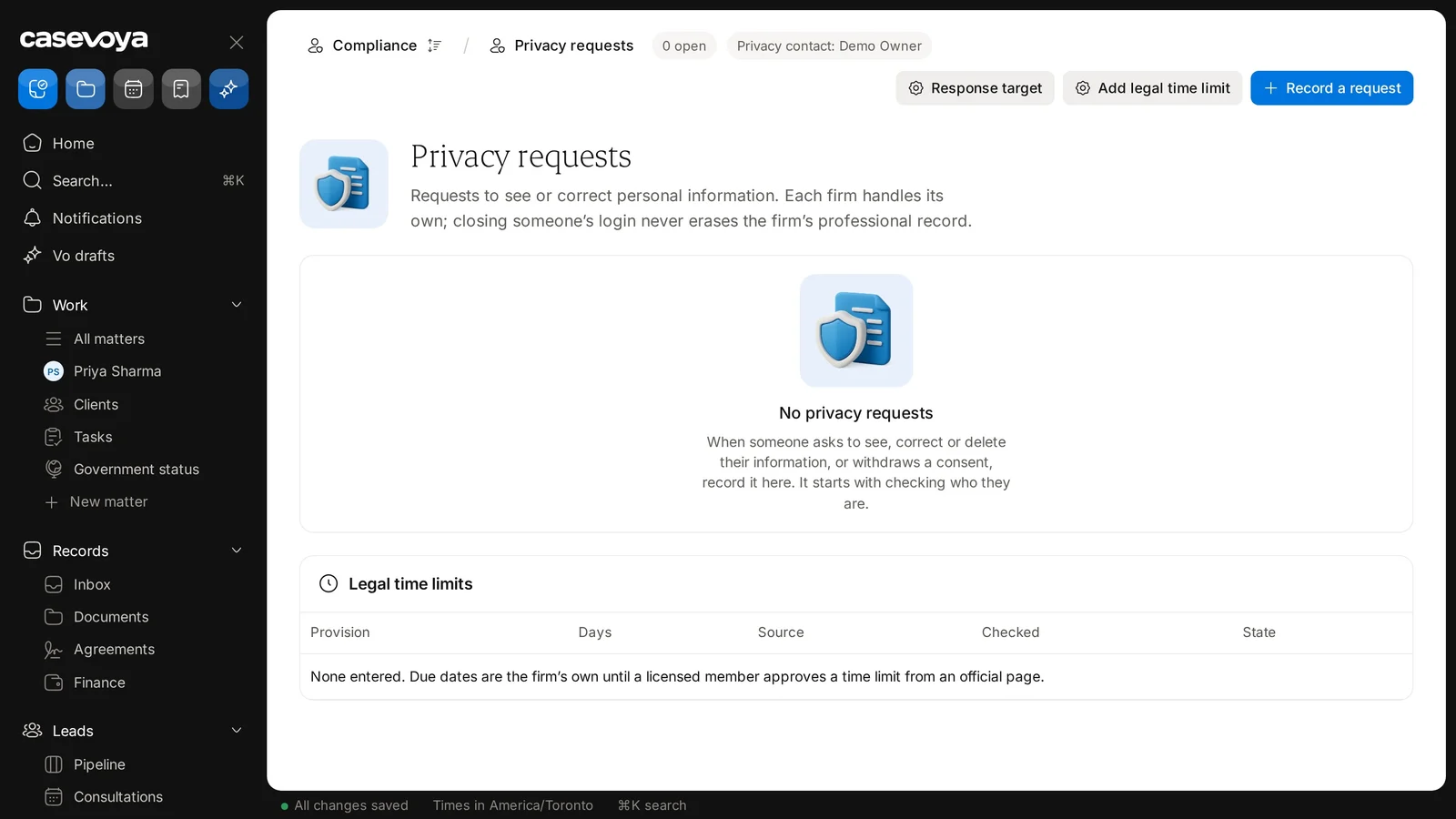This screenshot has height=819, width=1456.
Task: Collapse the Records section chevron
Action: tap(237, 551)
